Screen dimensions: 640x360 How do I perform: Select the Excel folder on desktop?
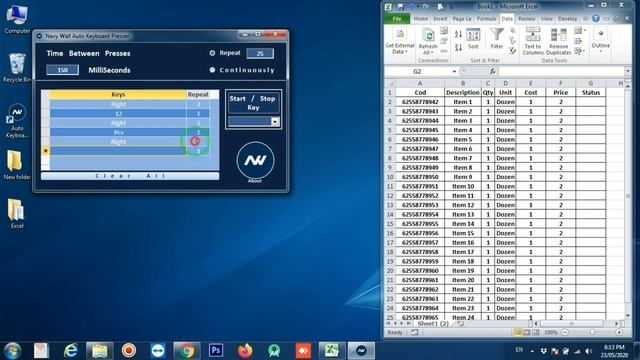[x=17, y=213]
